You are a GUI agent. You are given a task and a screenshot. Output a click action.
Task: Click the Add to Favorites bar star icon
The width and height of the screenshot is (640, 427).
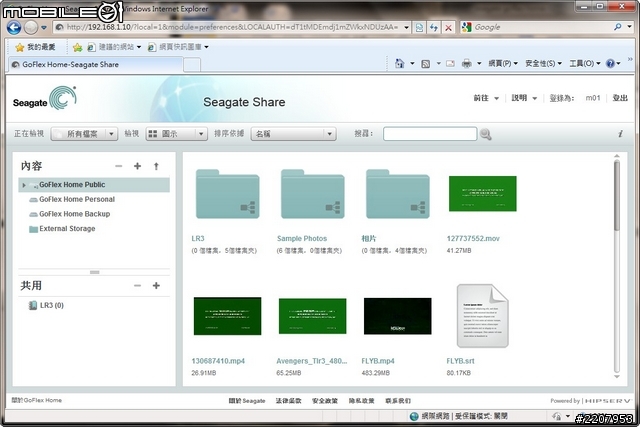click(78, 47)
